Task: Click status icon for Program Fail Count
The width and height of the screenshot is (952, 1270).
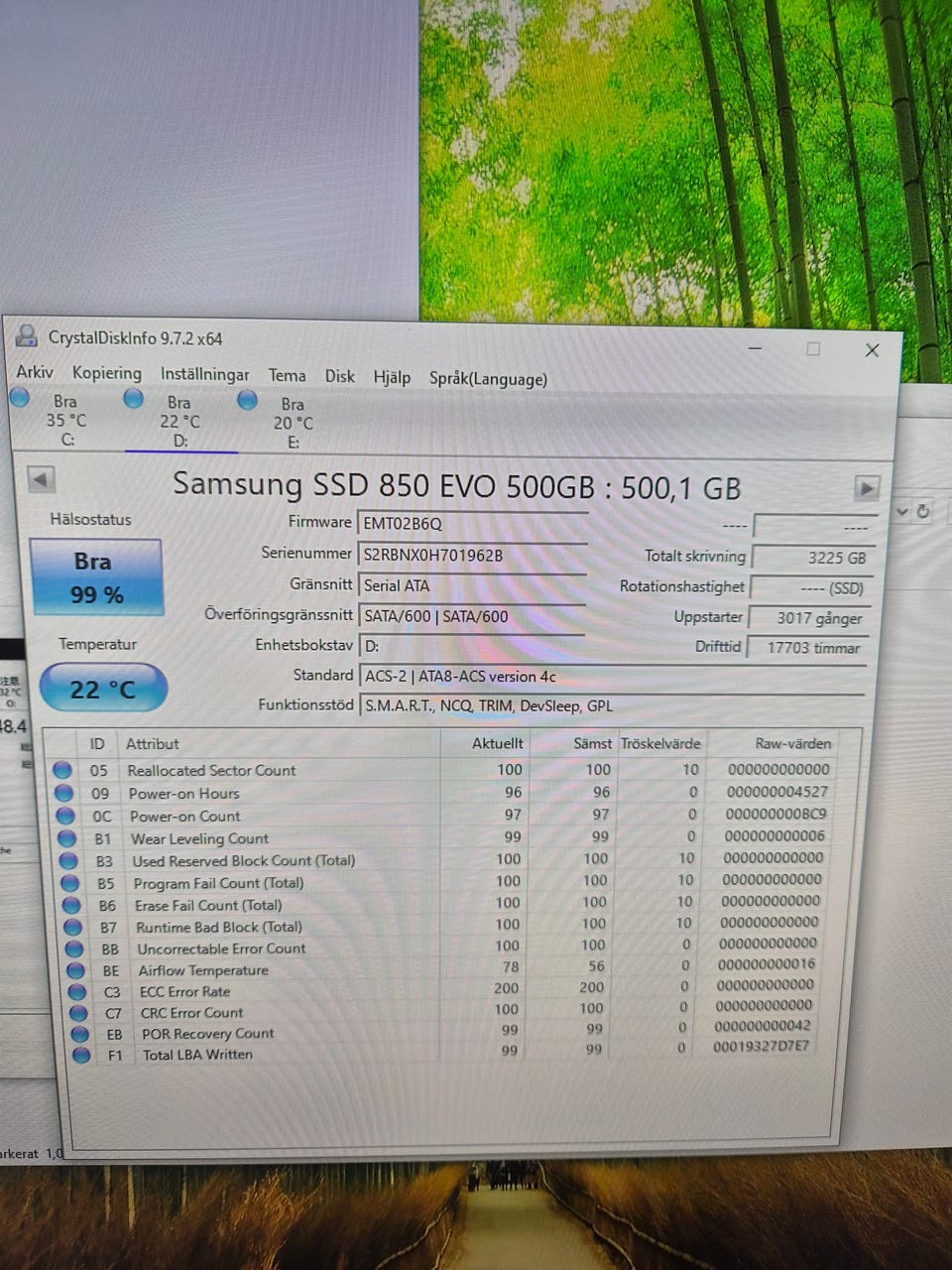Action: click(69, 883)
